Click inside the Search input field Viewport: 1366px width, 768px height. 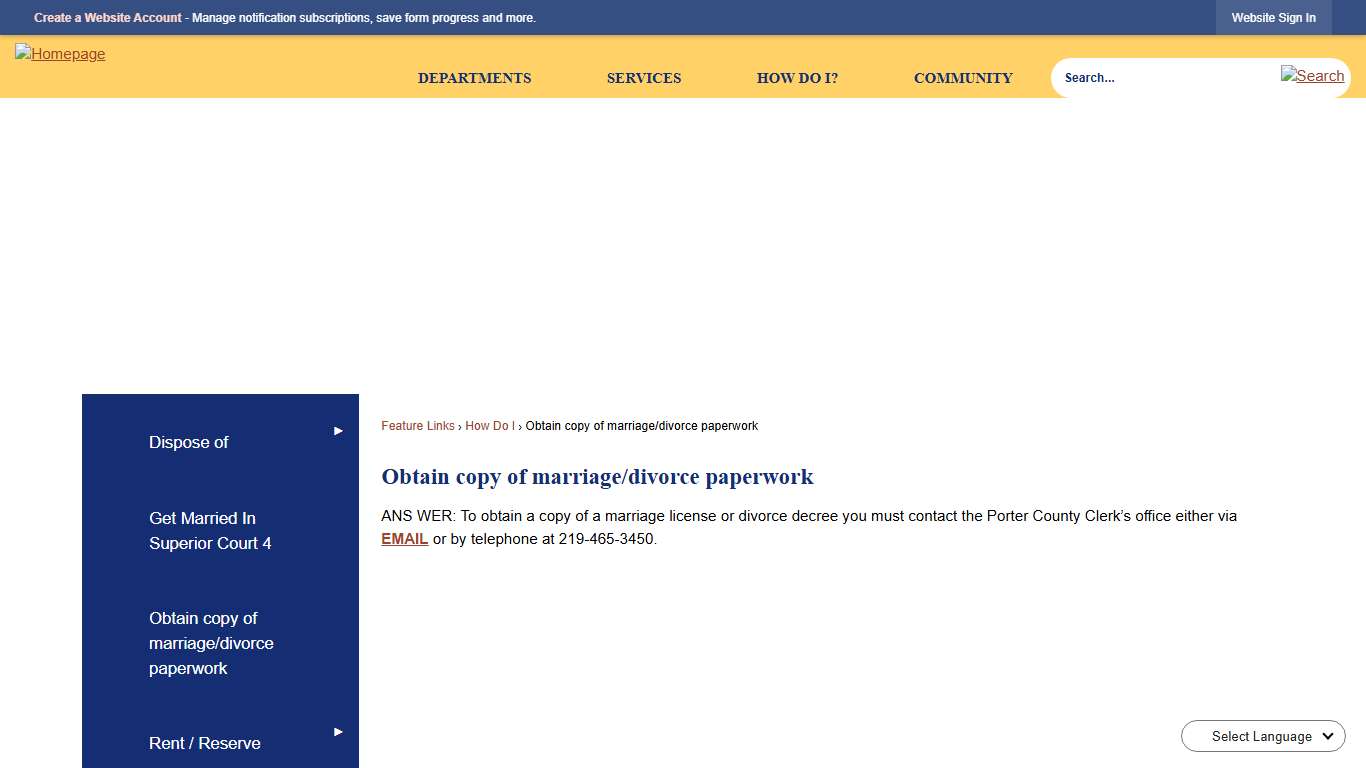[x=1150, y=77]
